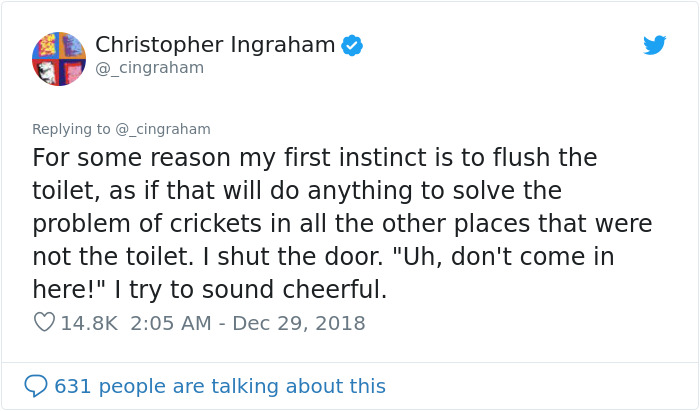The image size is (700, 411).
Task: Click the Twitter bird logo
Action: 654,46
